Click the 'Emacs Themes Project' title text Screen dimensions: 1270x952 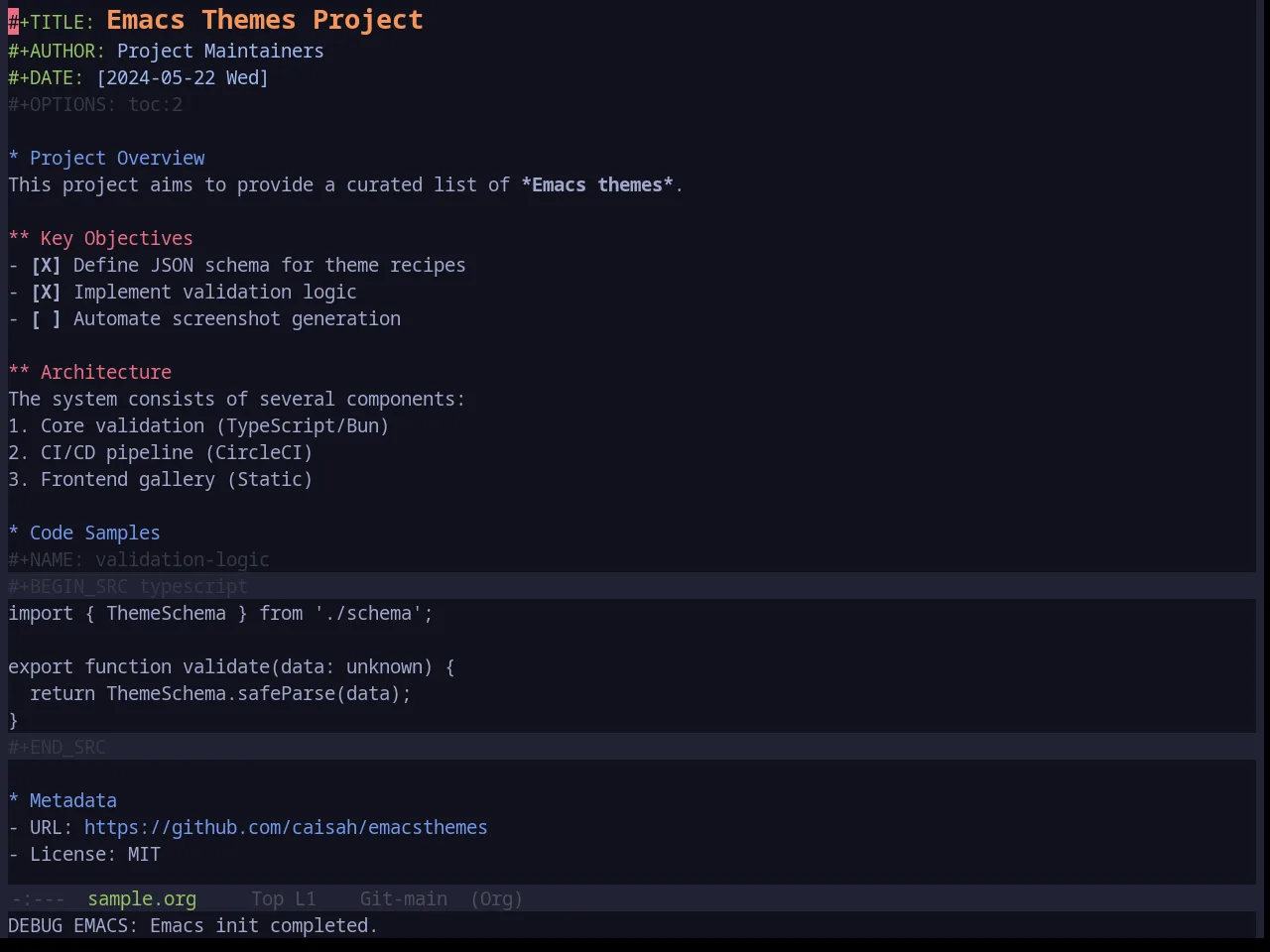265,20
